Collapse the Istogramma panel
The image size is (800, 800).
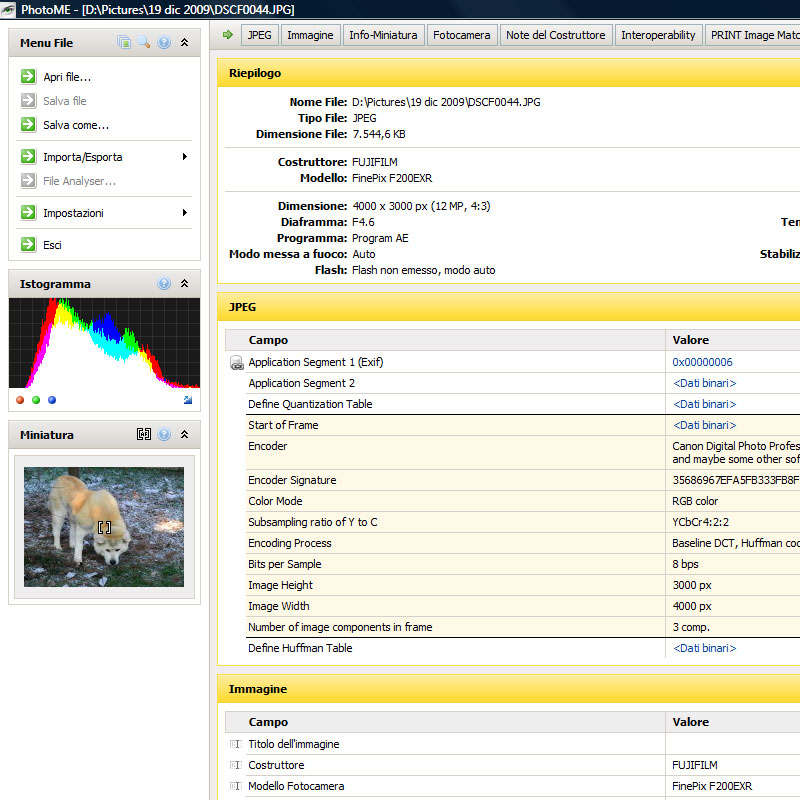184,283
